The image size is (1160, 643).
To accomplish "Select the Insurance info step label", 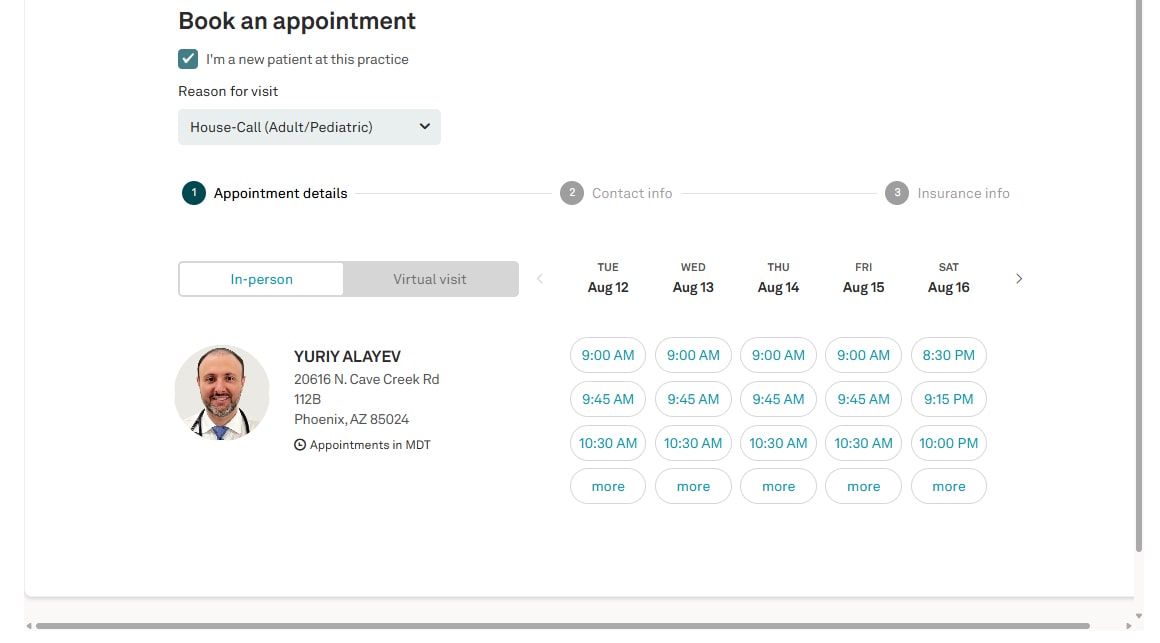I will point(963,193).
